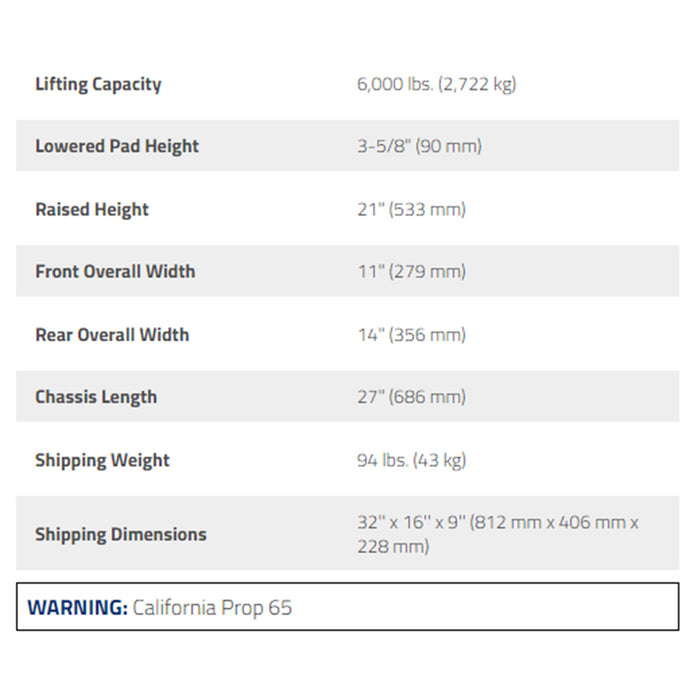Select the 27" (686 mm) value

pos(411,397)
